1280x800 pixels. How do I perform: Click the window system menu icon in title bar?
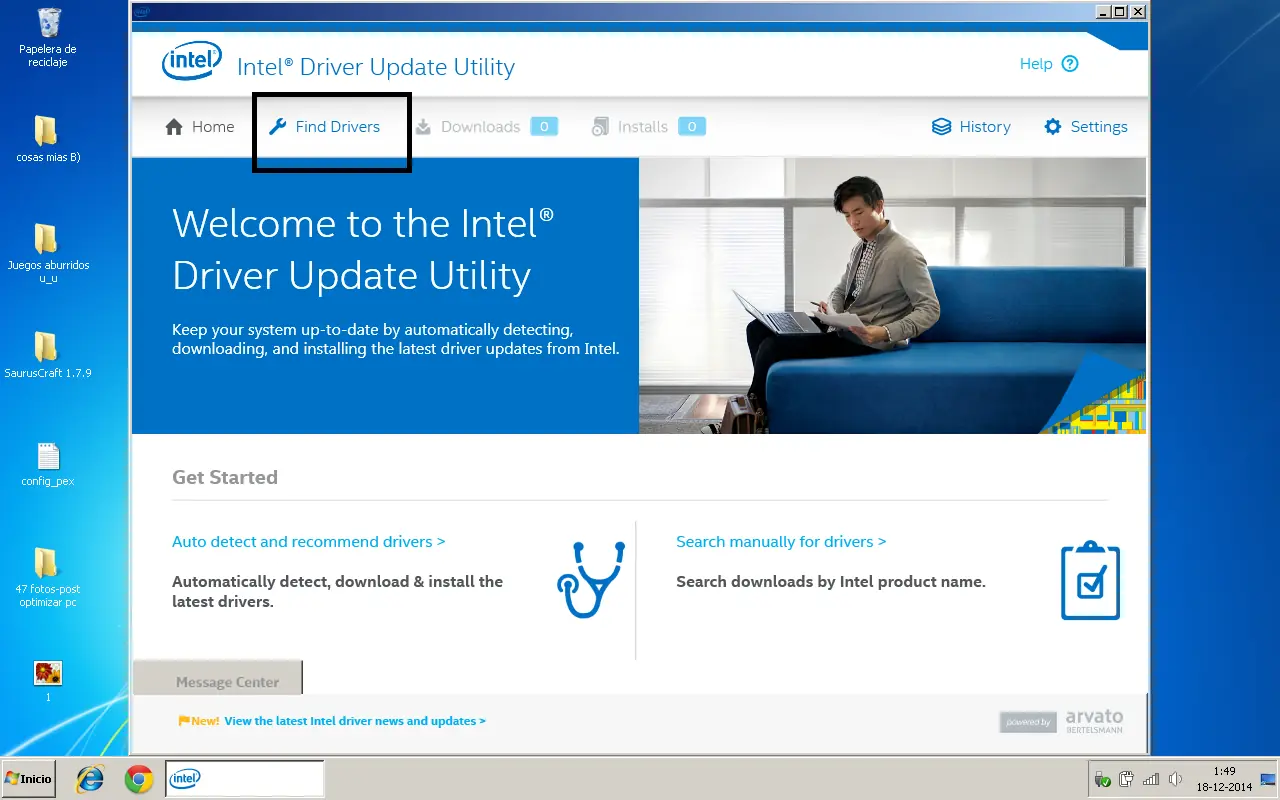[x=142, y=12]
